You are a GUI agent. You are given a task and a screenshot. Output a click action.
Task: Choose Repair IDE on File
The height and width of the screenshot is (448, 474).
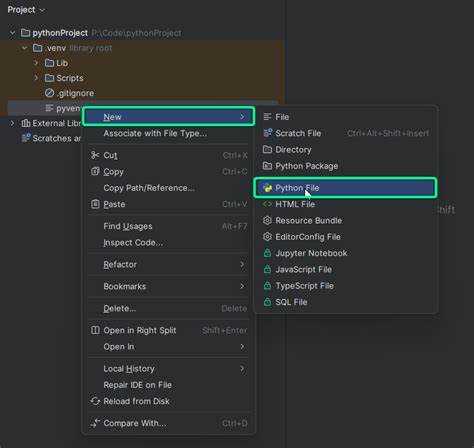point(169,385)
